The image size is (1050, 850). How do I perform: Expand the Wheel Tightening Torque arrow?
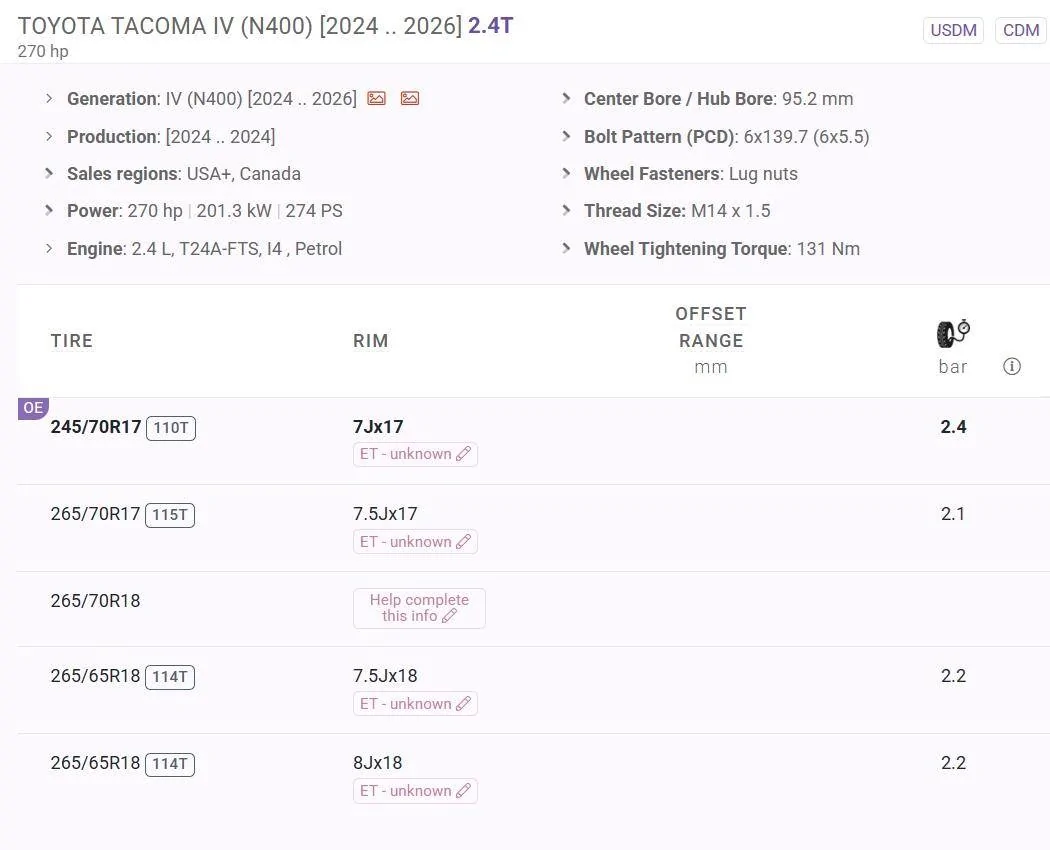(566, 248)
